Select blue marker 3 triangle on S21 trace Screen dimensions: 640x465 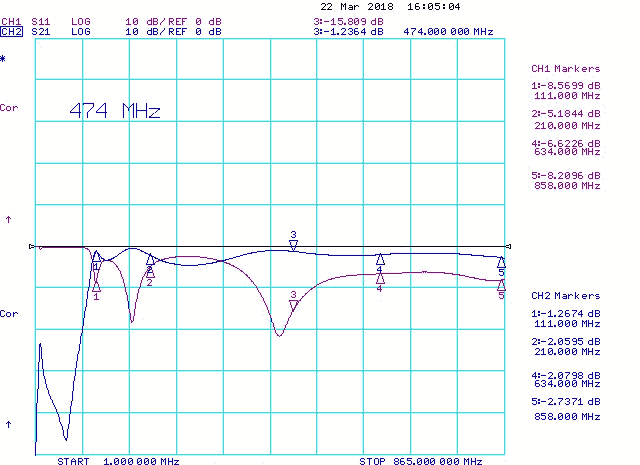[293, 245]
